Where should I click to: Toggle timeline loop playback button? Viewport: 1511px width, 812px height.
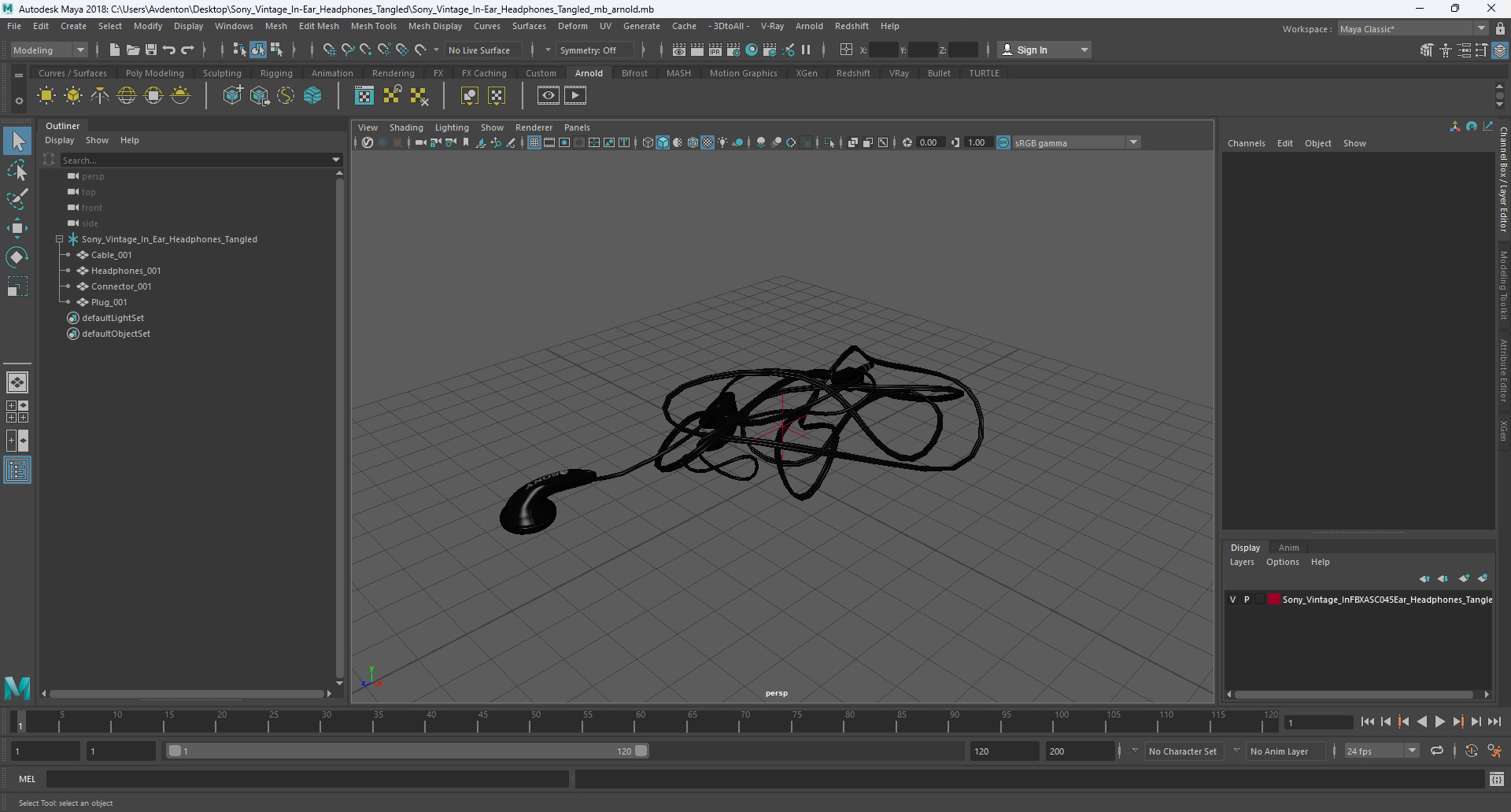click(x=1437, y=751)
